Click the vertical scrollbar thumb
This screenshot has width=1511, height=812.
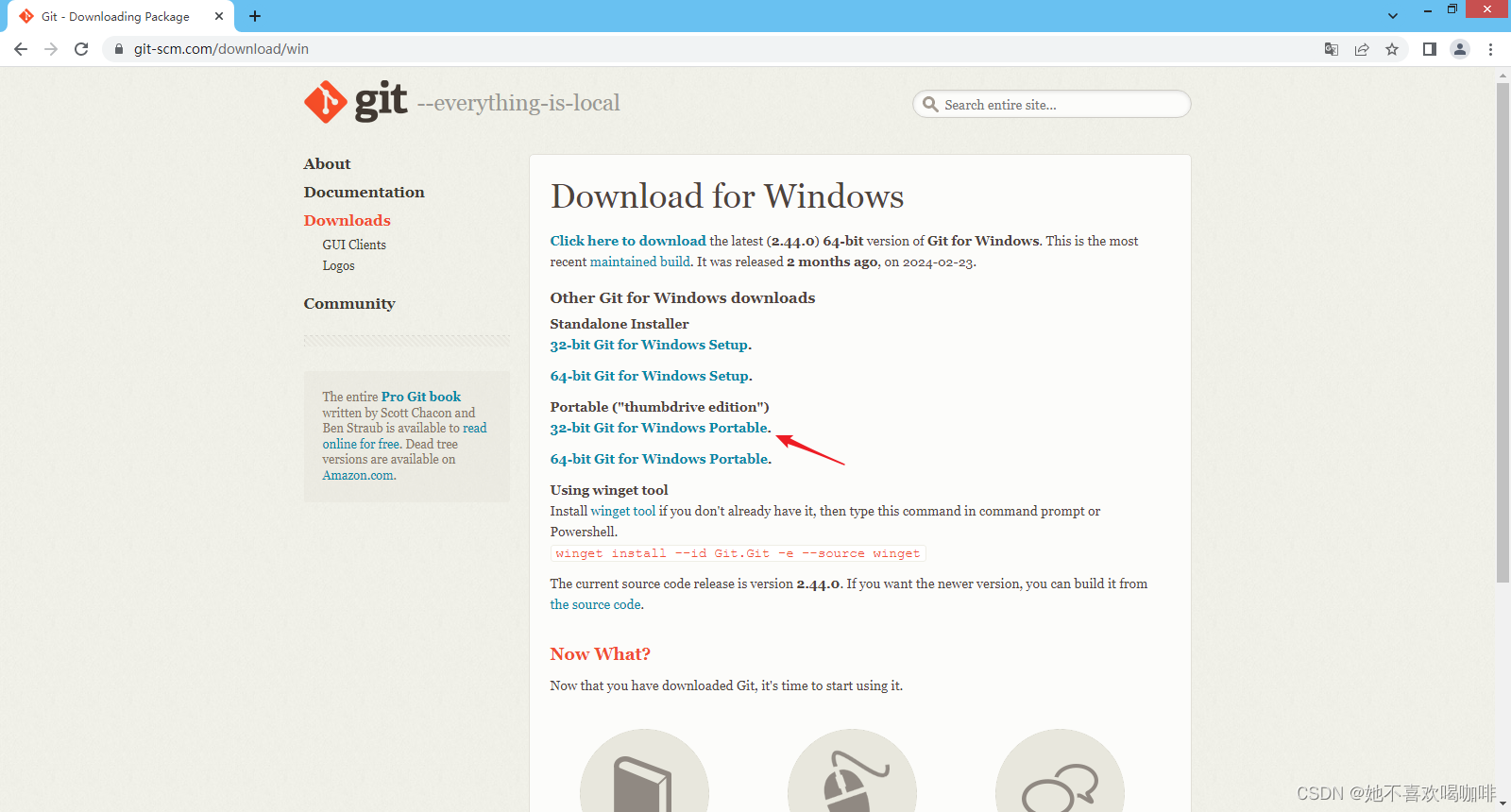(1503, 332)
